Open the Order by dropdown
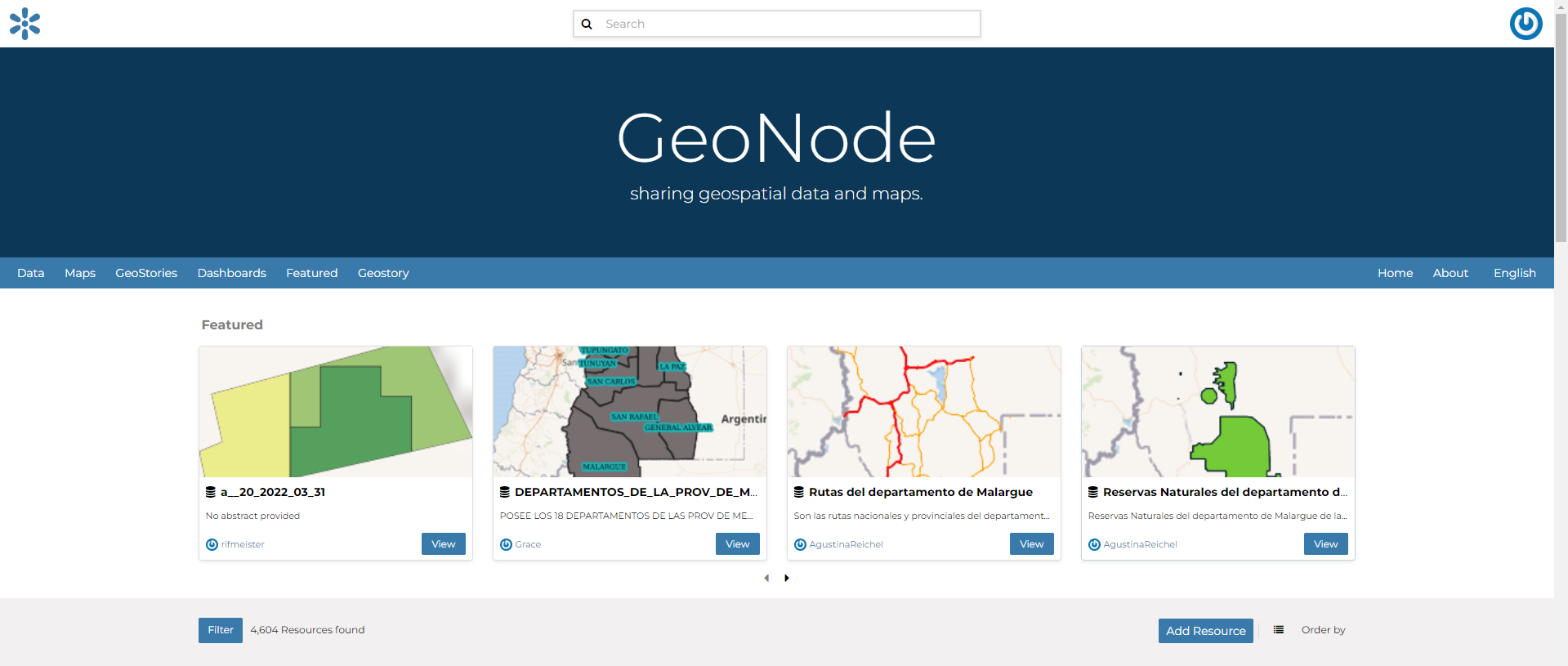Viewport: 1568px width, 666px height. 1323,630
